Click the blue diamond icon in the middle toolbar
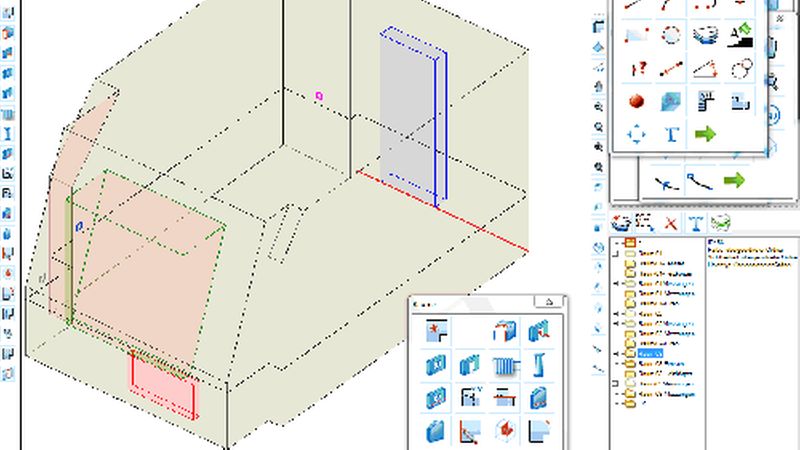The width and height of the screenshot is (800, 450). 598,47
